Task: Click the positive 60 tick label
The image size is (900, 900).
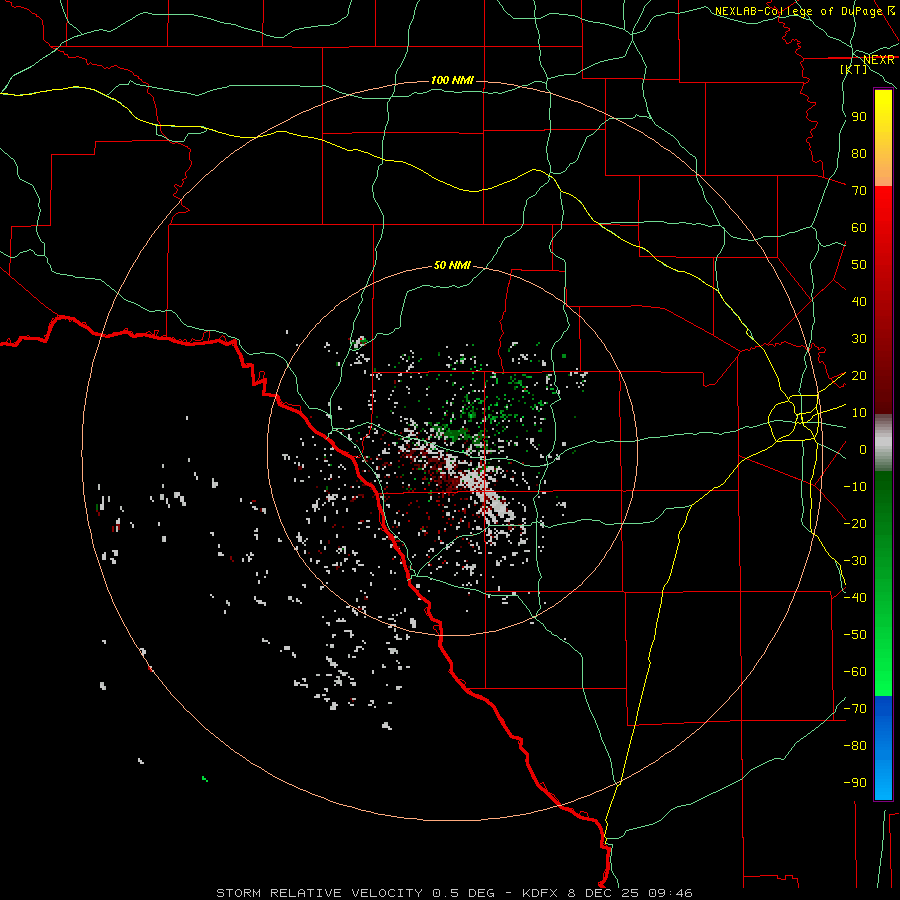Action: coord(859,227)
